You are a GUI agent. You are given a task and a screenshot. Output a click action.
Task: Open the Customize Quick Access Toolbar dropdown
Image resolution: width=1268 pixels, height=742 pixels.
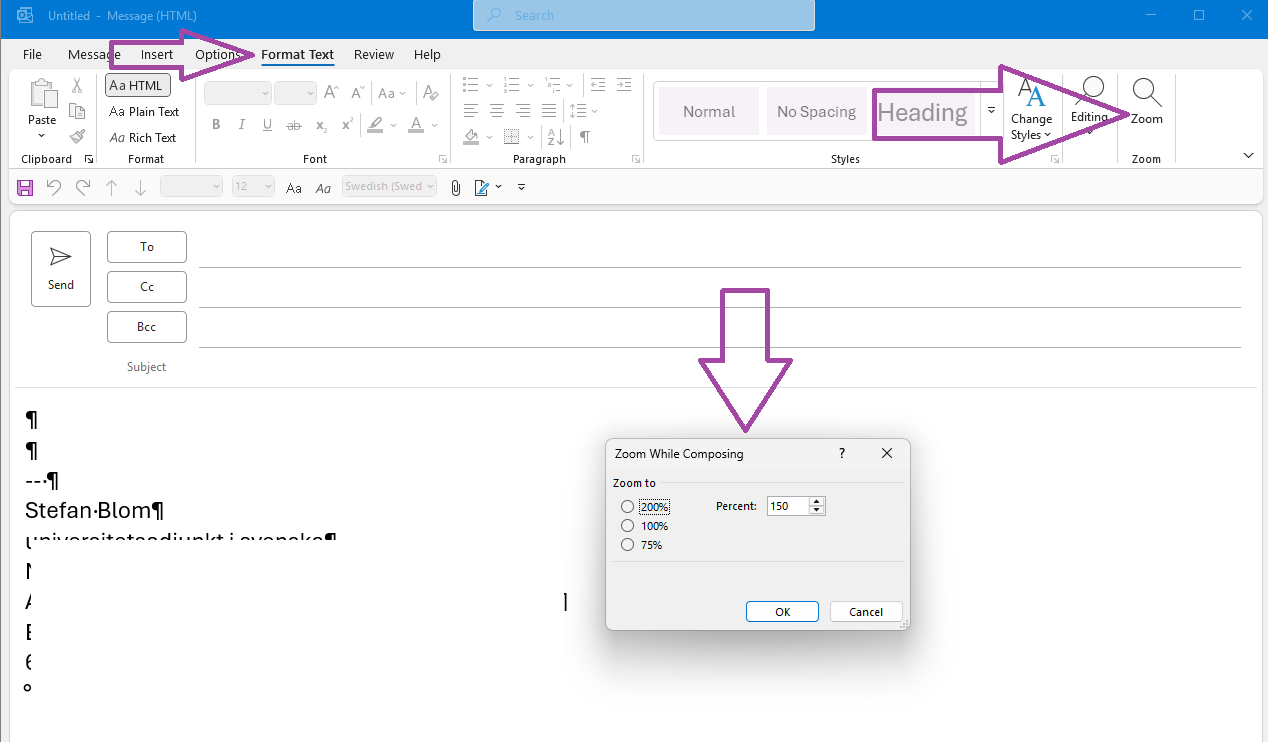coord(521,187)
